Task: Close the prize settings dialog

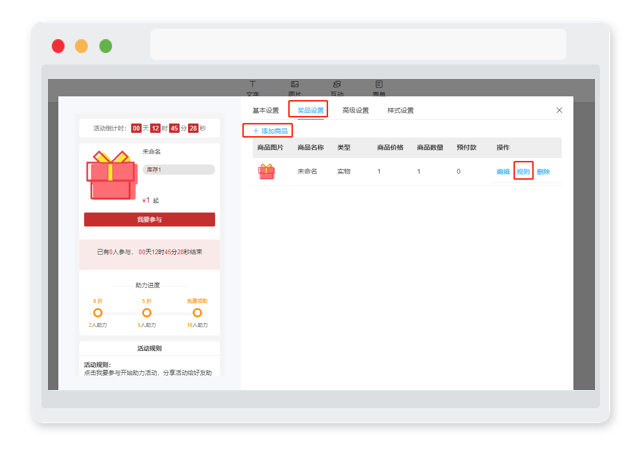Action: (559, 110)
